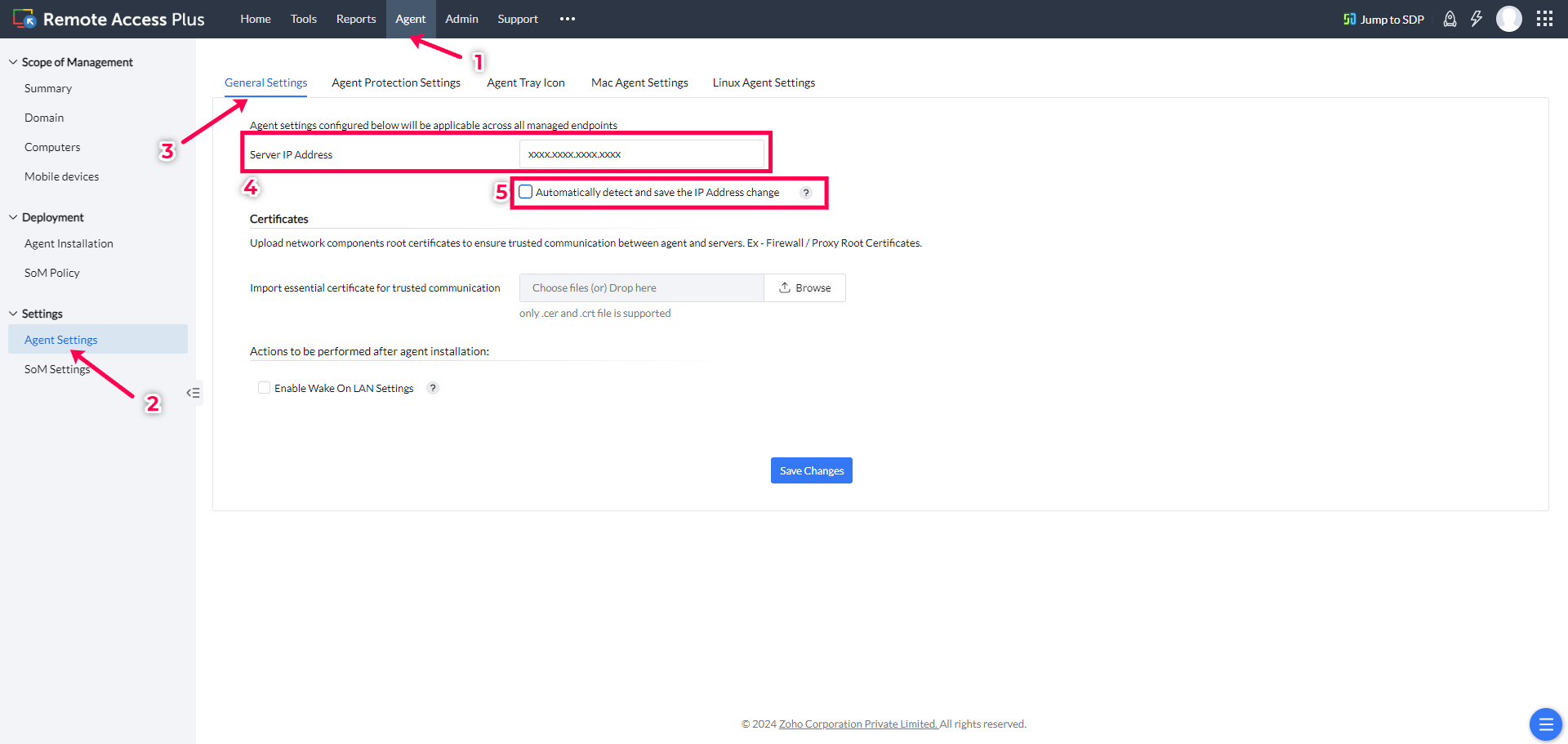Screen dimensions: 1568x744
Task: Collapse the Settings section
Action: click(13, 314)
